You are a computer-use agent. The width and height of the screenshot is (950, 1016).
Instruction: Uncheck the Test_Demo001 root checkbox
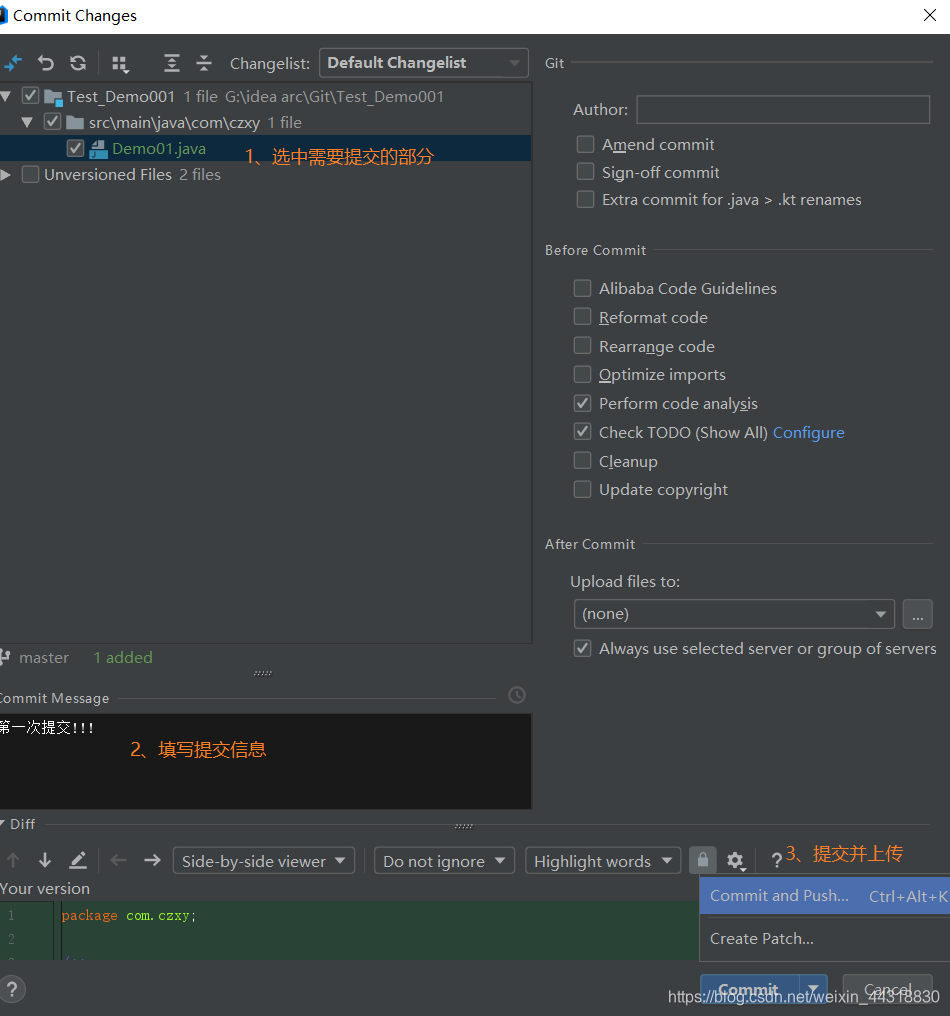coord(30,96)
